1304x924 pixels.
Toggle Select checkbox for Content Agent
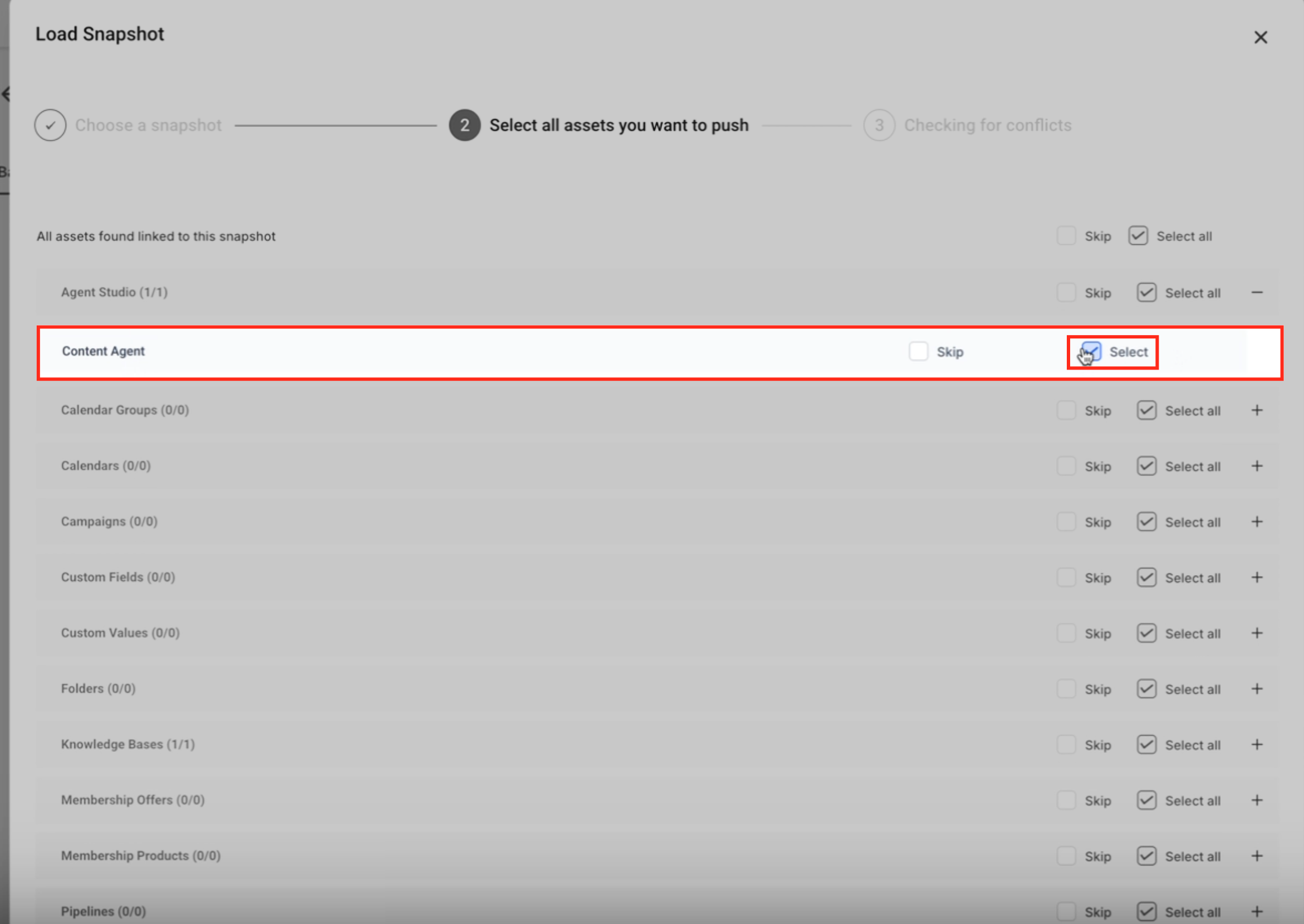click(1091, 352)
